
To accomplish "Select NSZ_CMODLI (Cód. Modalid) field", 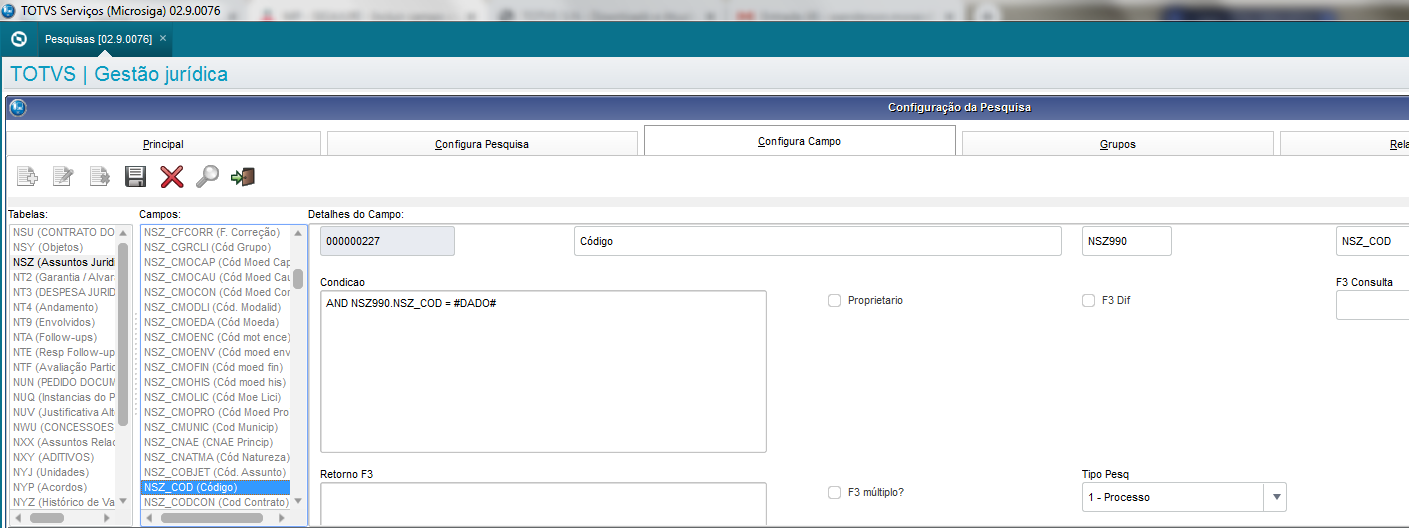I will 216,307.
